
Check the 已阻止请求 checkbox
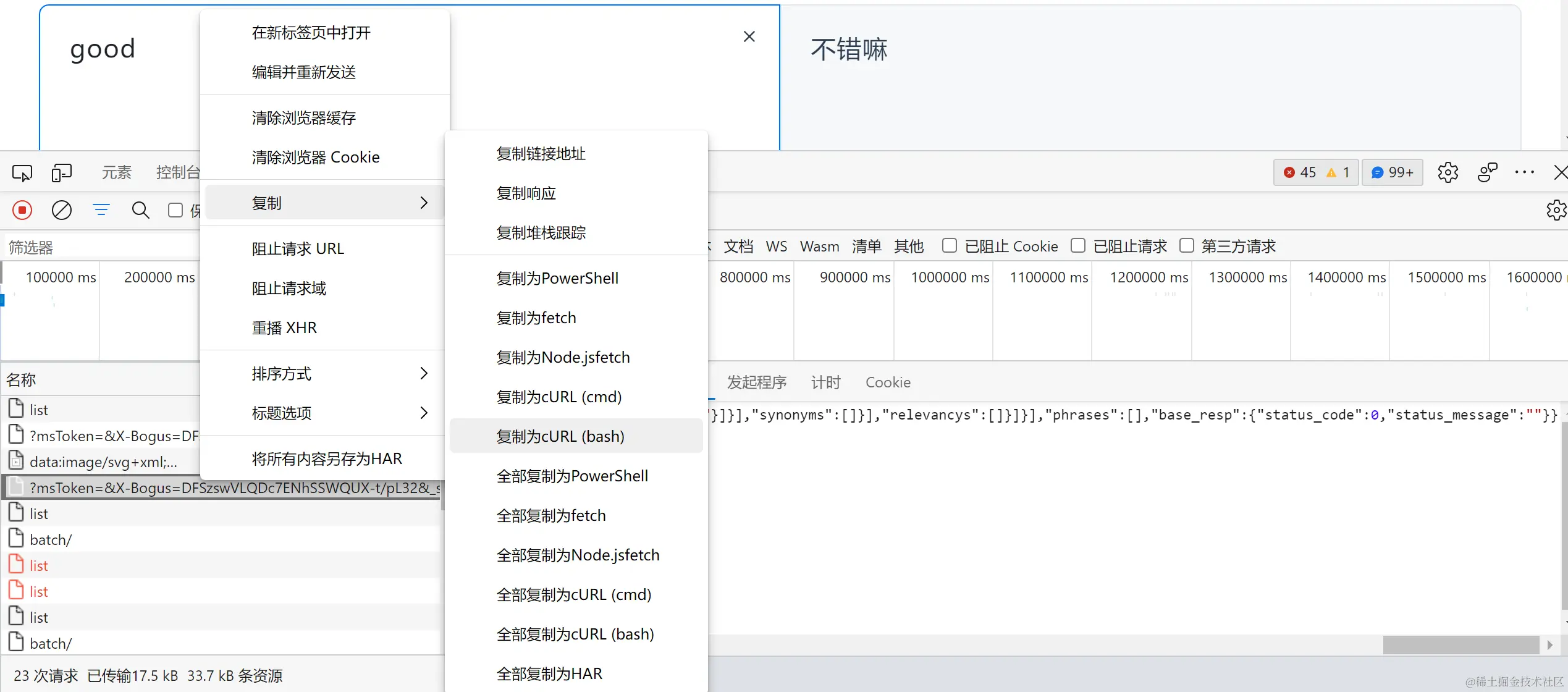click(x=1078, y=246)
